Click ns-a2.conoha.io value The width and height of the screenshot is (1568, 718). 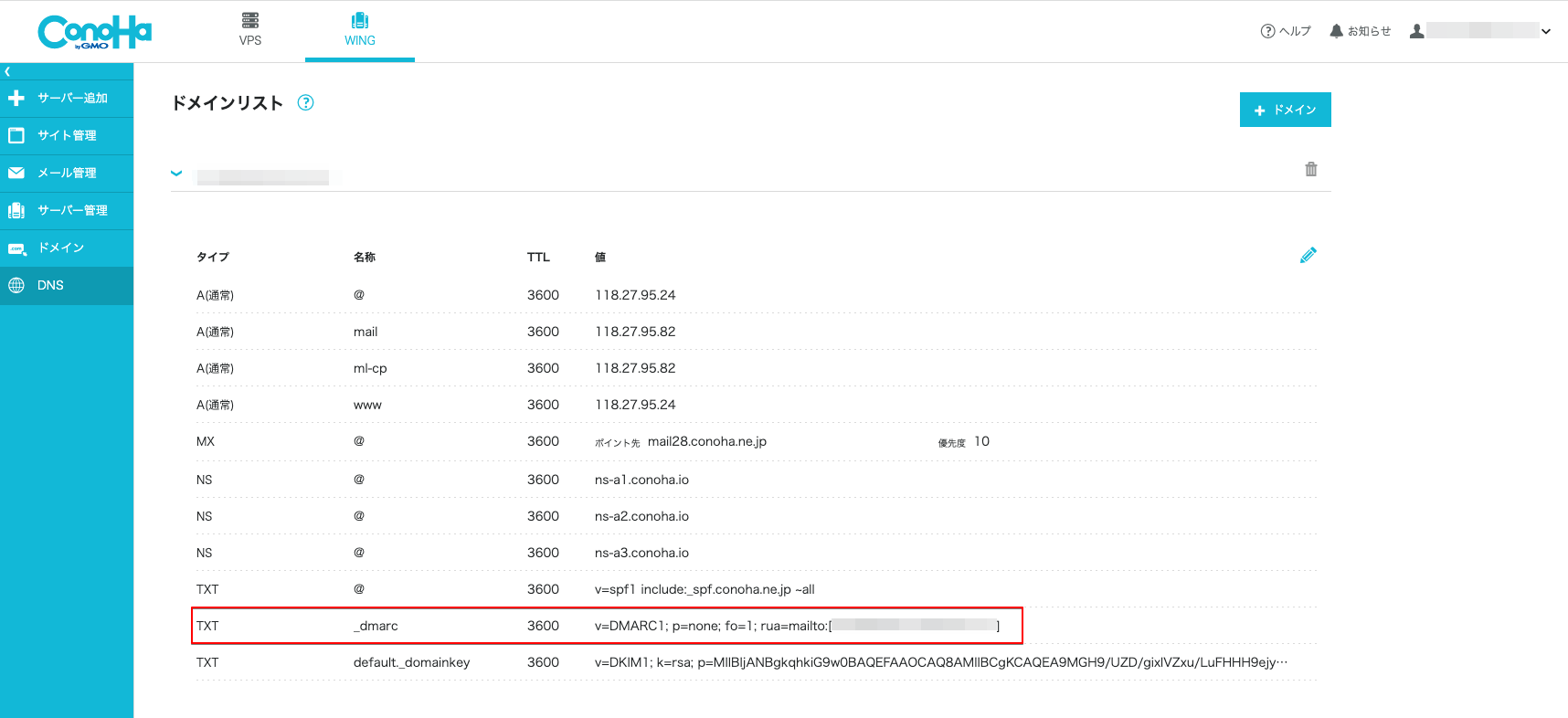tap(641, 516)
